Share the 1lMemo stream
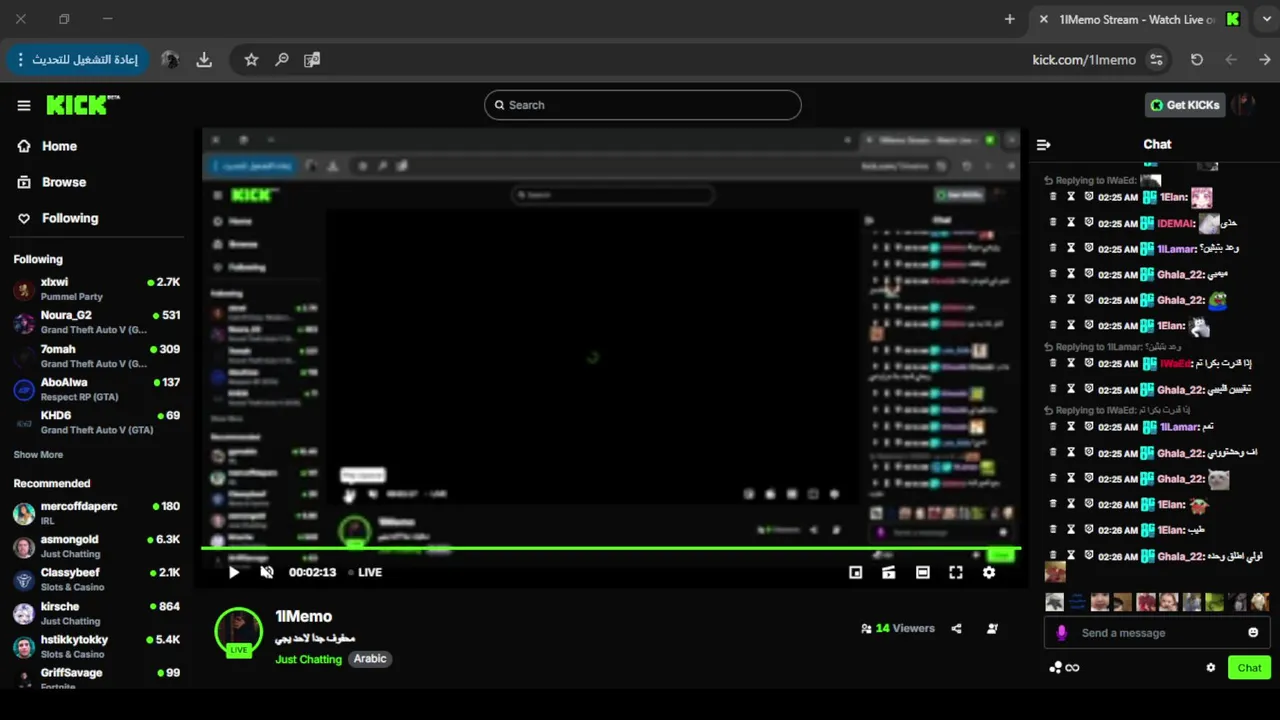Viewport: 1280px width, 720px height. click(957, 629)
